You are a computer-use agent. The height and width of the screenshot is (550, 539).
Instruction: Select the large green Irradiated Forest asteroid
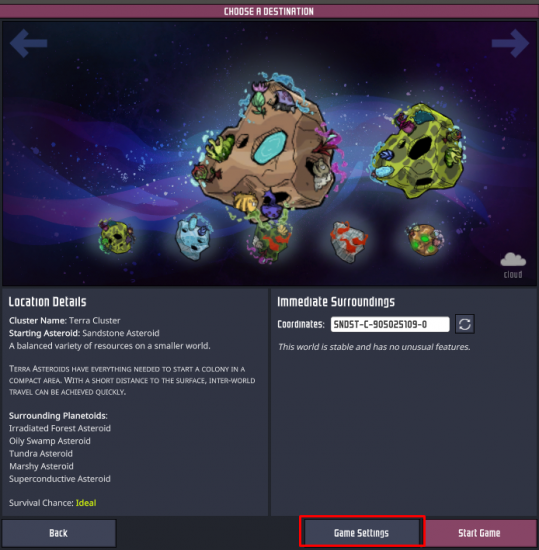[x=419, y=150]
